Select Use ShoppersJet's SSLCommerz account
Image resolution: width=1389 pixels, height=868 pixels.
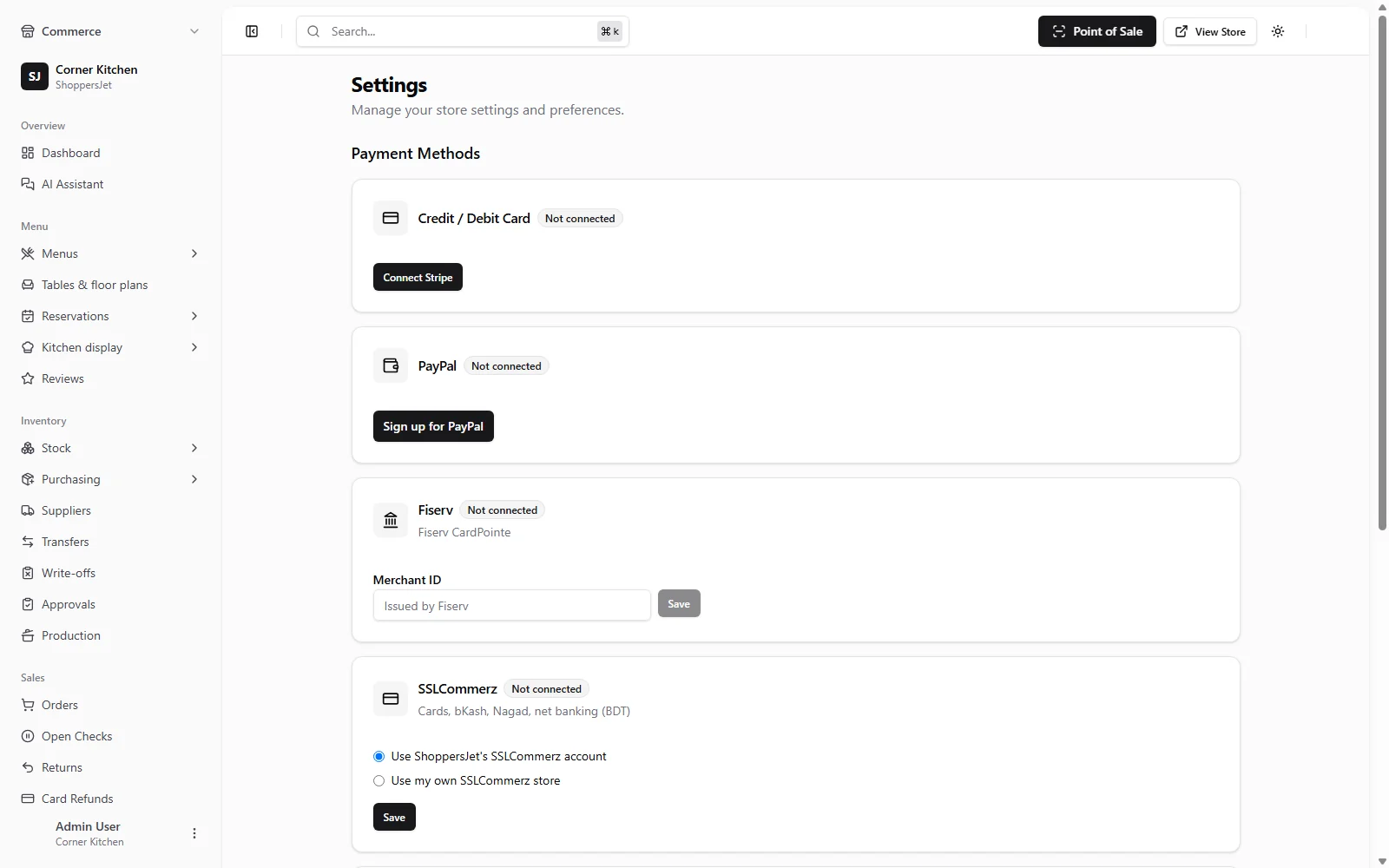coord(379,756)
